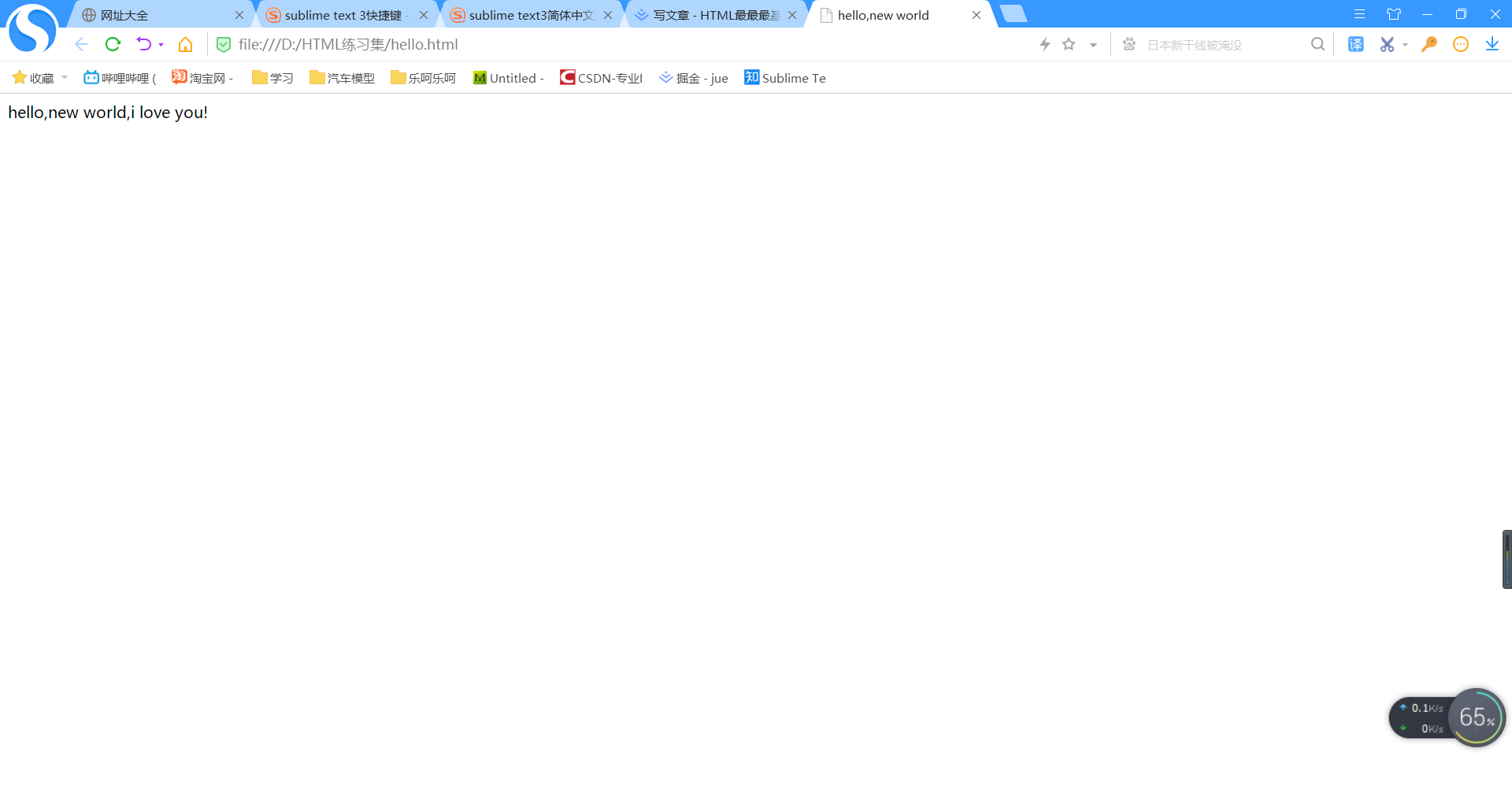This screenshot has height=811, width=1512.
Task: Open the 学习 bookmark folder
Action: click(272, 78)
